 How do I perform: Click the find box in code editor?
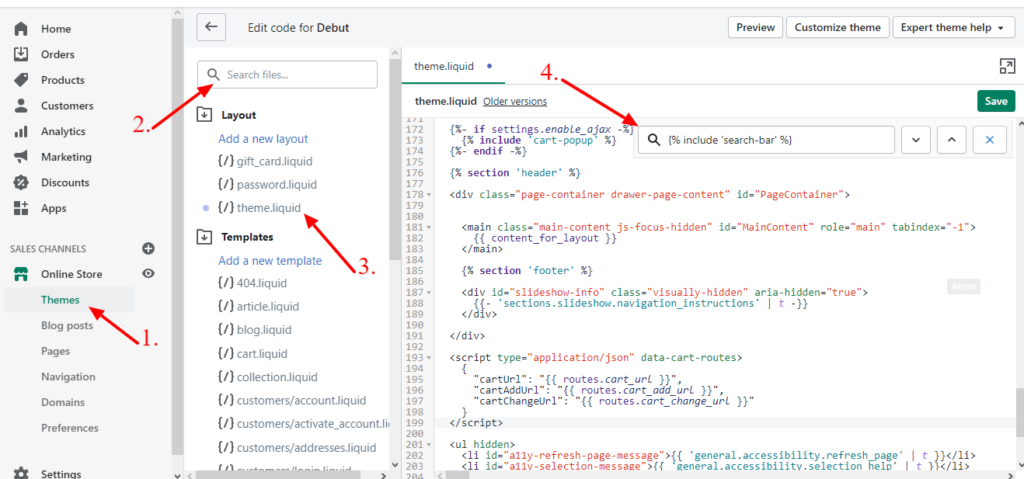765,140
